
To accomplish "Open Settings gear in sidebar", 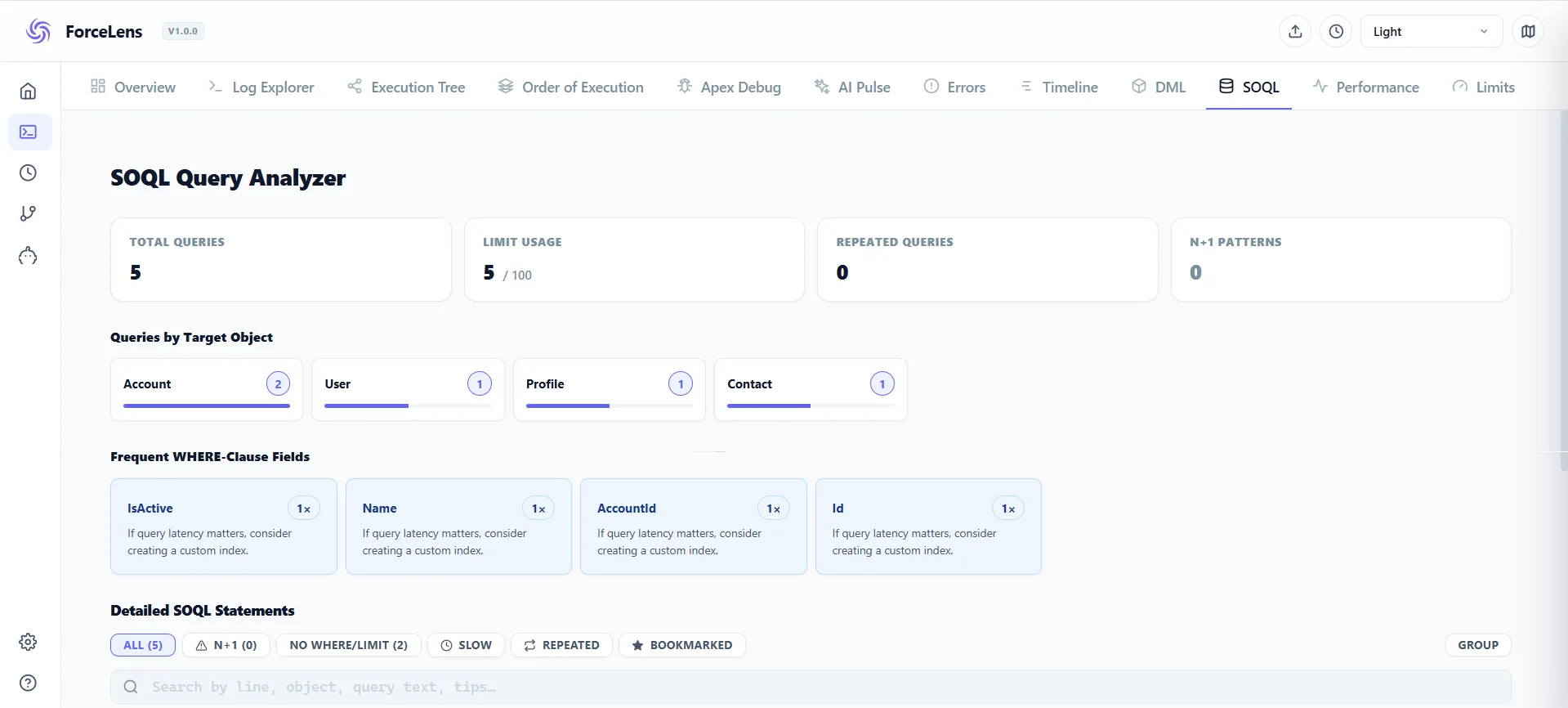I will 29,642.
